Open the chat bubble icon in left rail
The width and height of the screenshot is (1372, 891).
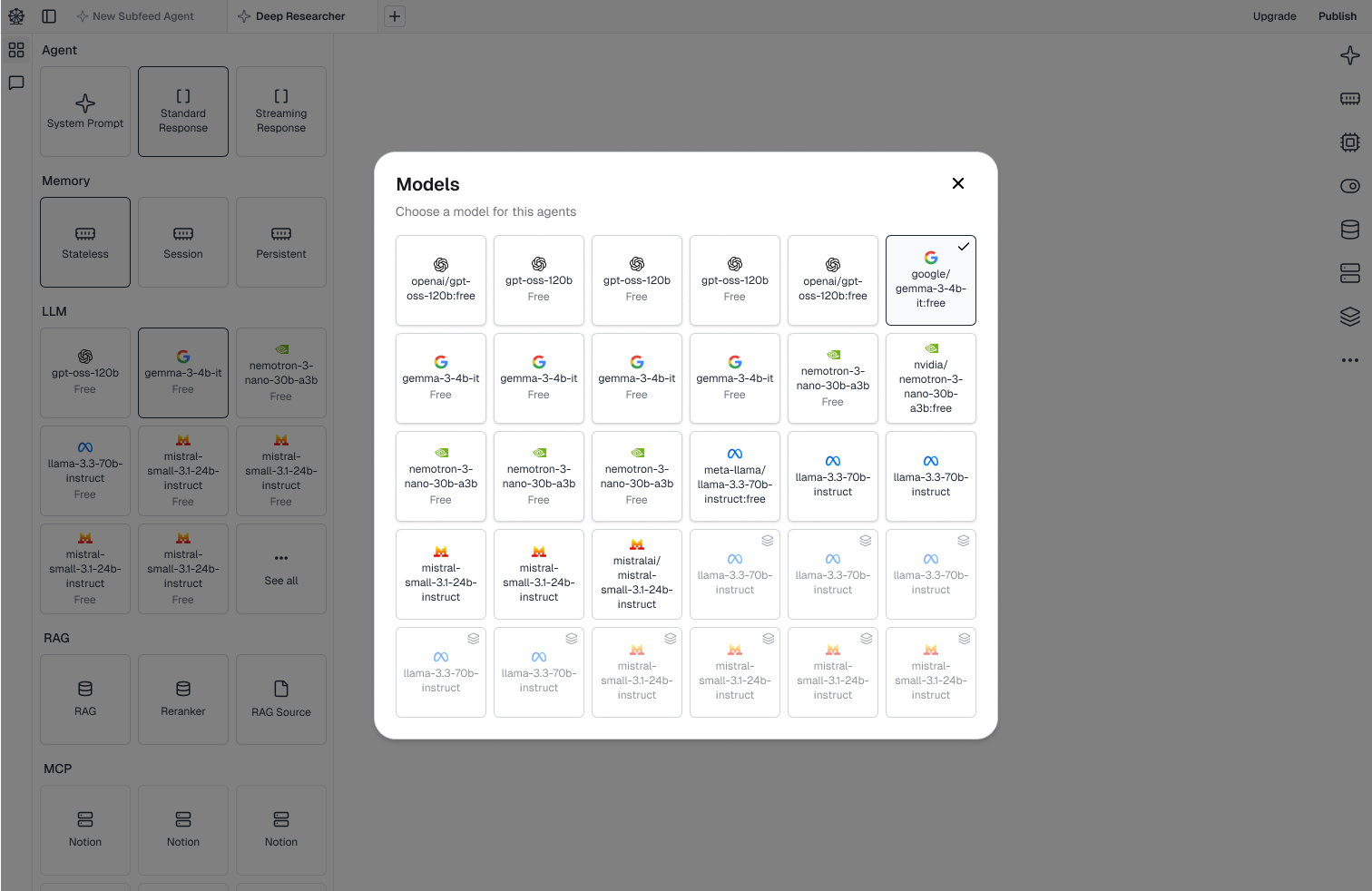click(16, 83)
